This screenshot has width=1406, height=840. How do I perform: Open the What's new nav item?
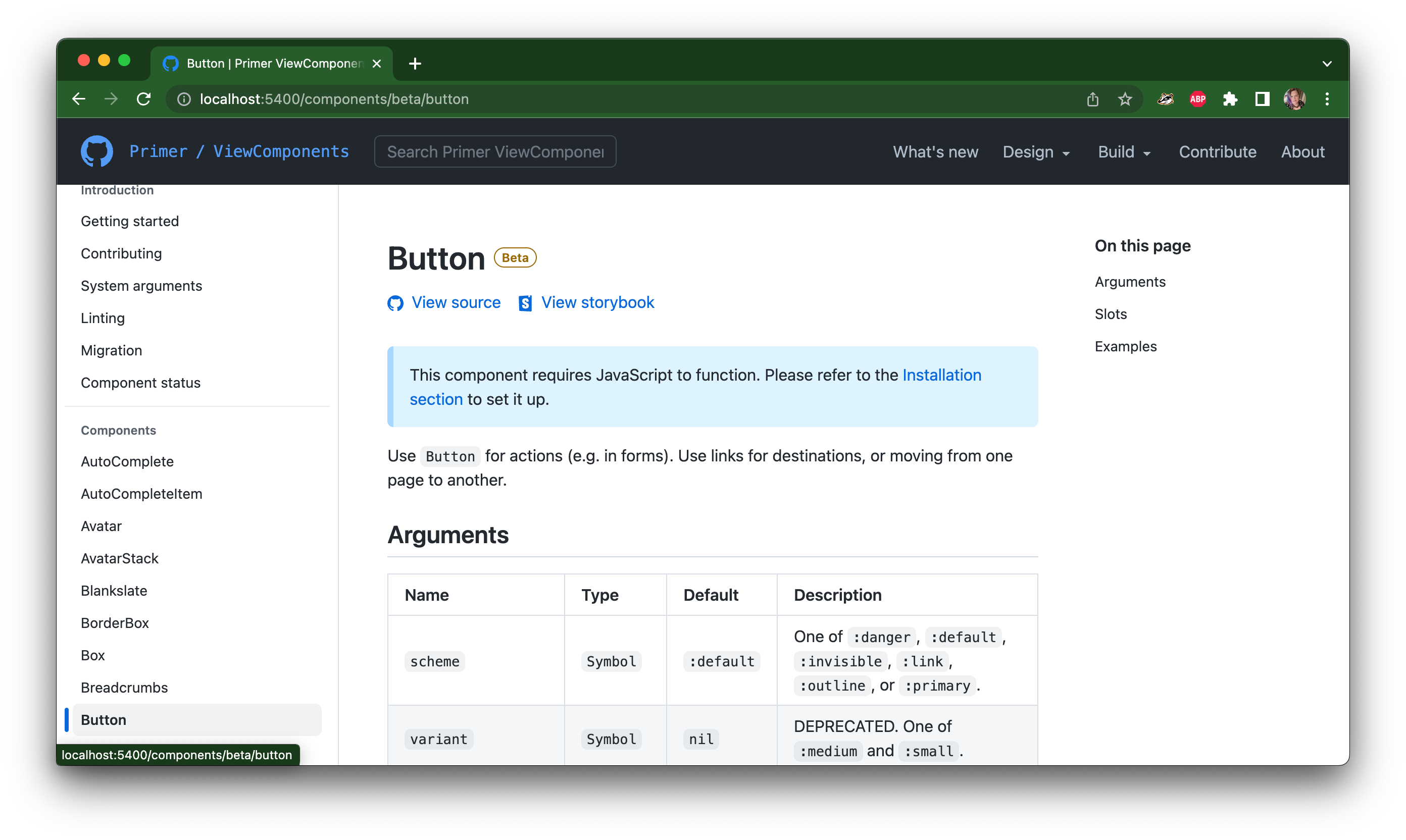(x=935, y=152)
